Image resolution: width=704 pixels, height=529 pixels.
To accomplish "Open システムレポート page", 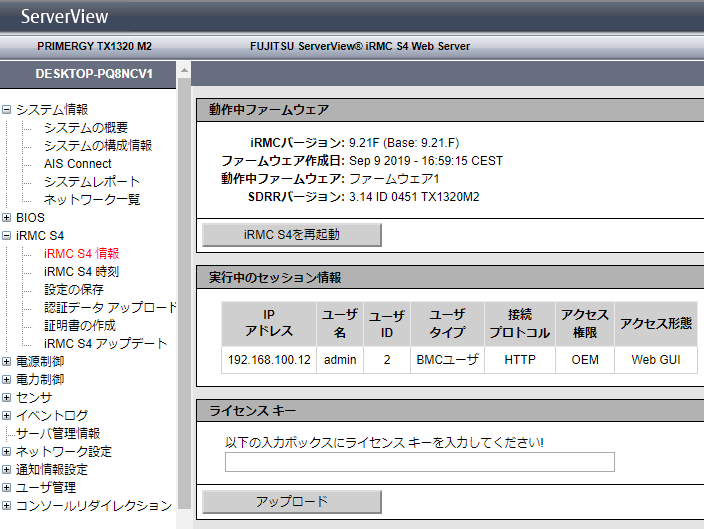I will (x=92, y=181).
